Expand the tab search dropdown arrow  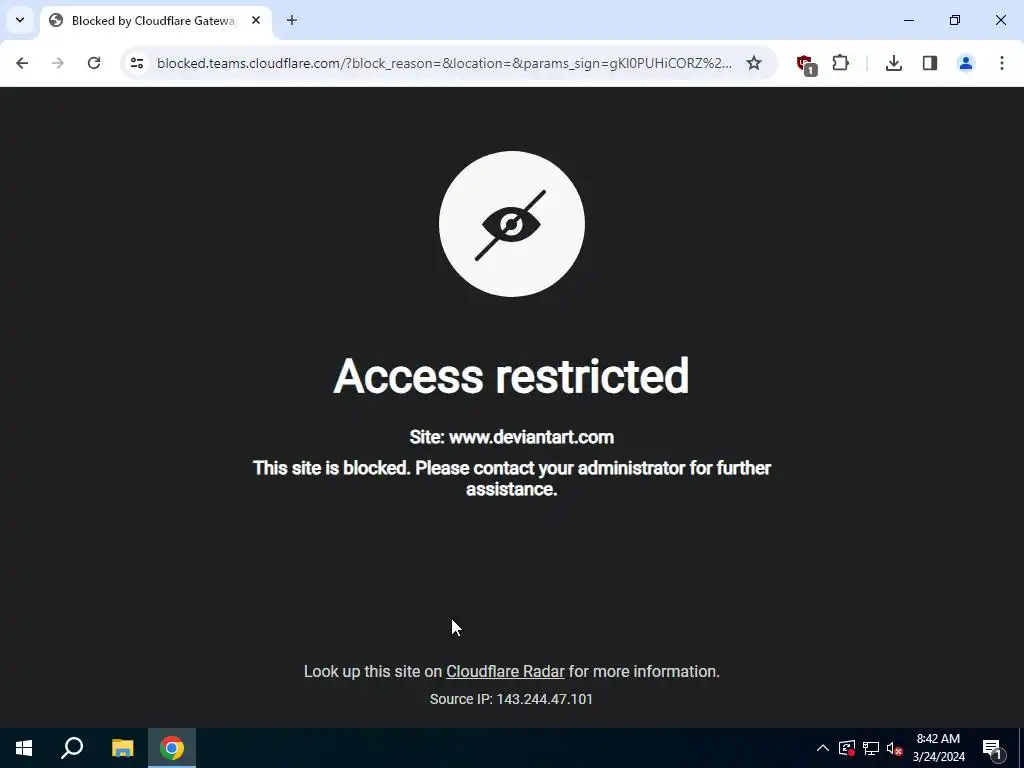click(x=20, y=20)
